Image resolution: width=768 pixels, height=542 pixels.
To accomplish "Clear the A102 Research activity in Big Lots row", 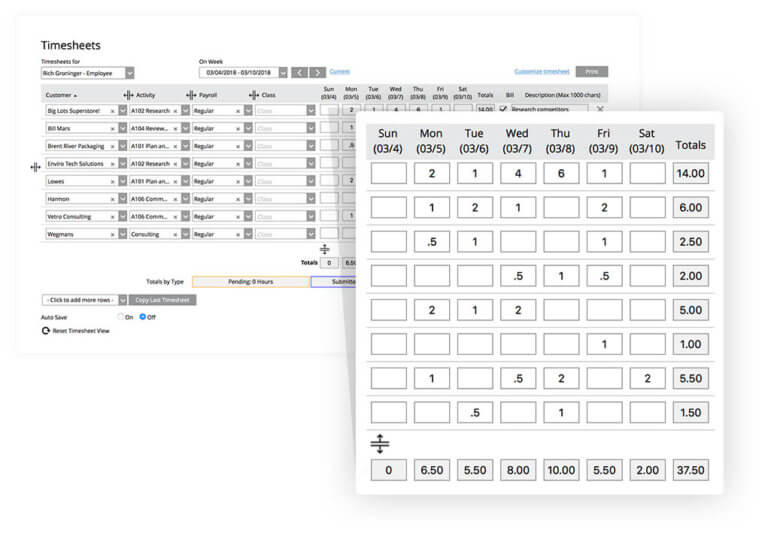I will (x=175, y=111).
